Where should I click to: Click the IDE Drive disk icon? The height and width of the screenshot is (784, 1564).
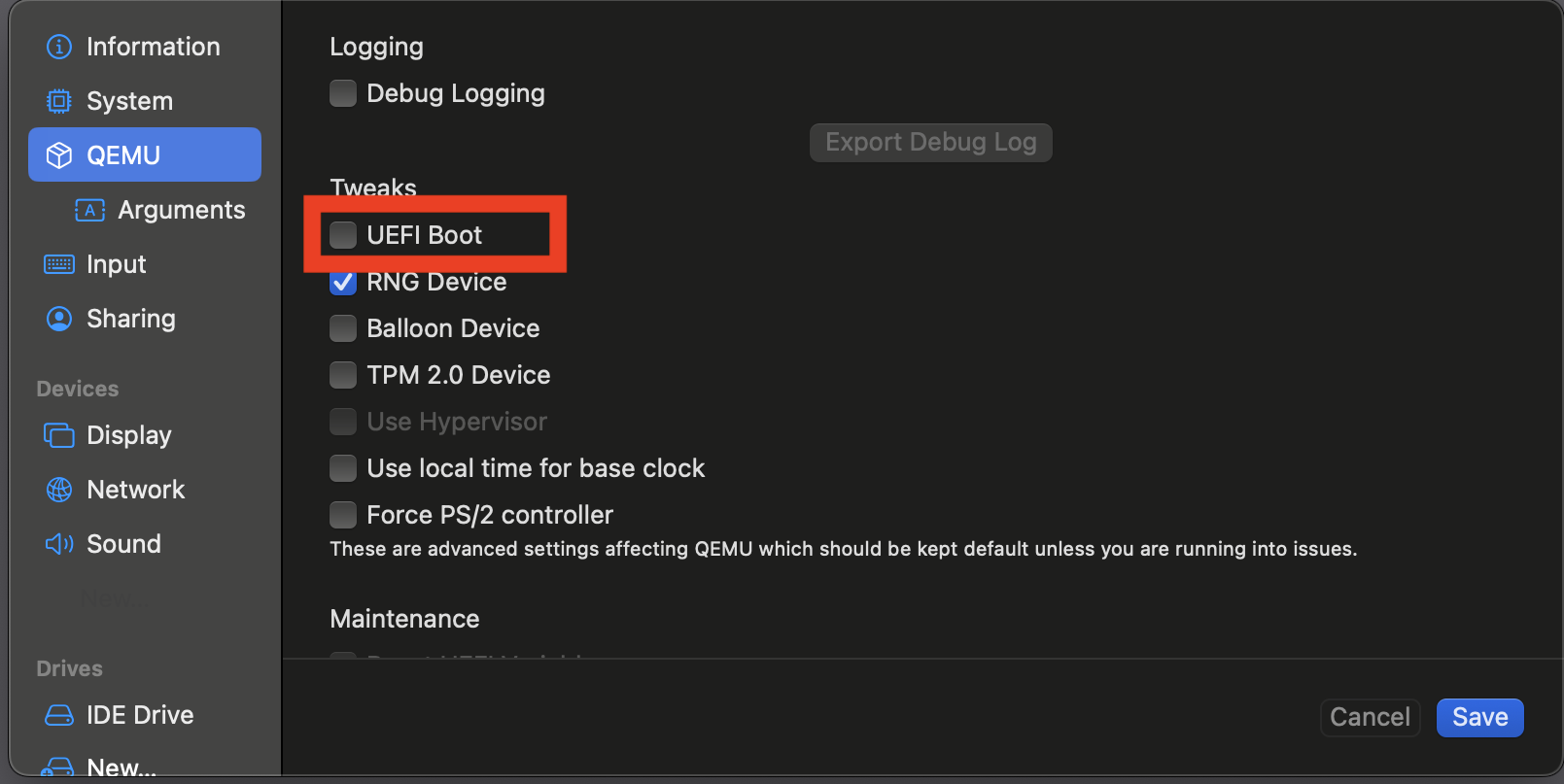click(58, 714)
